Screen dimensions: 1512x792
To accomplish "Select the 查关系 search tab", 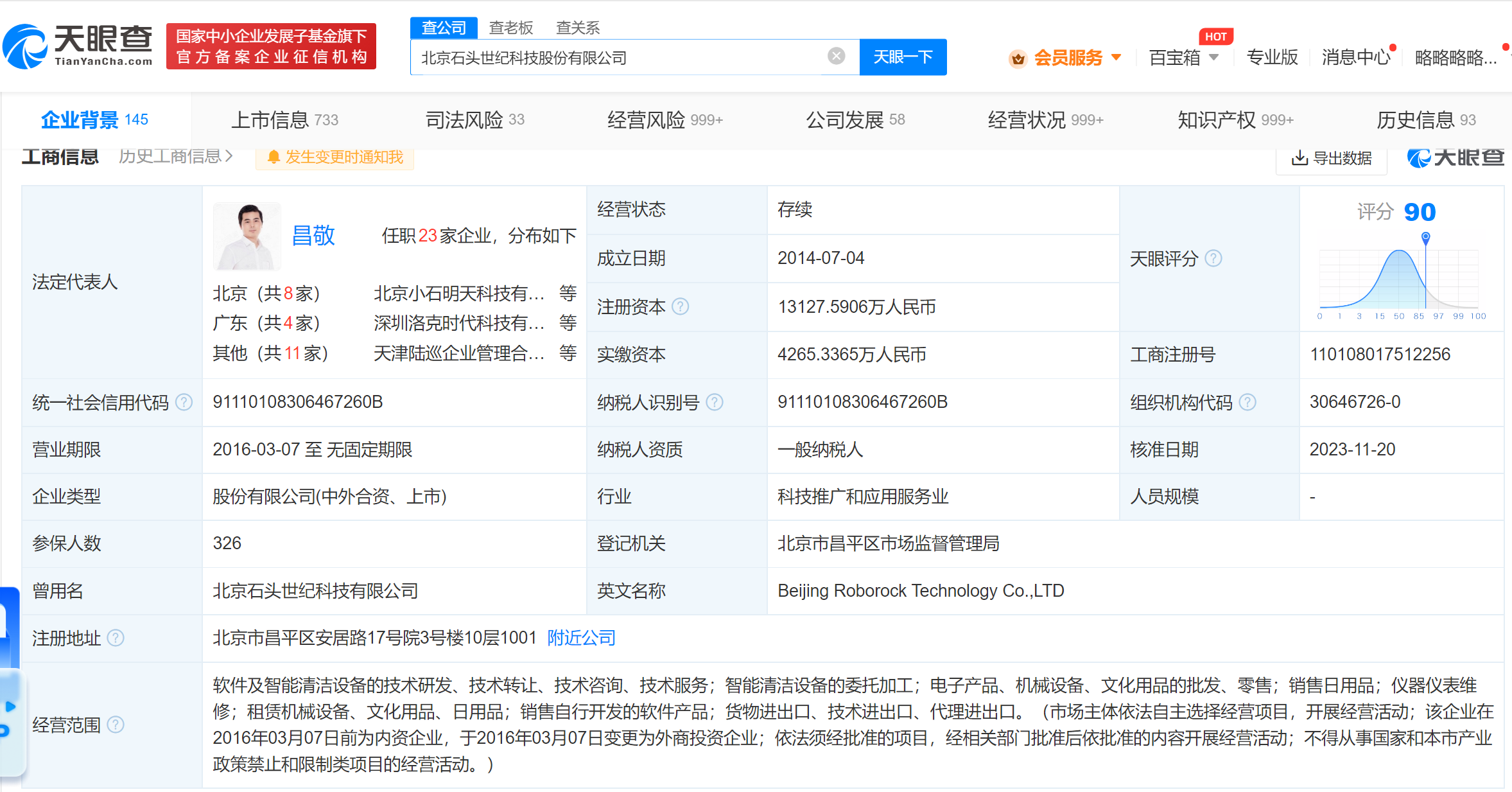I will 578,28.
